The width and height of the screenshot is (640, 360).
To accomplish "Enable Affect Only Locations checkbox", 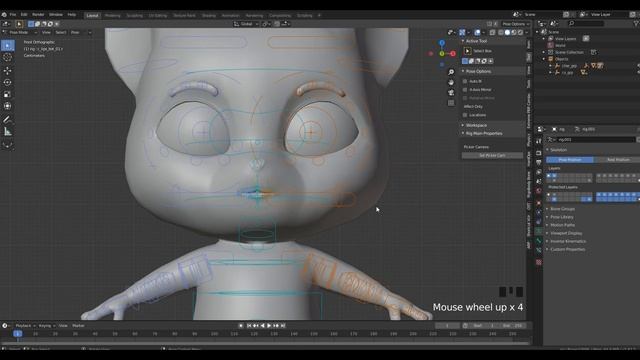I will [465, 115].
